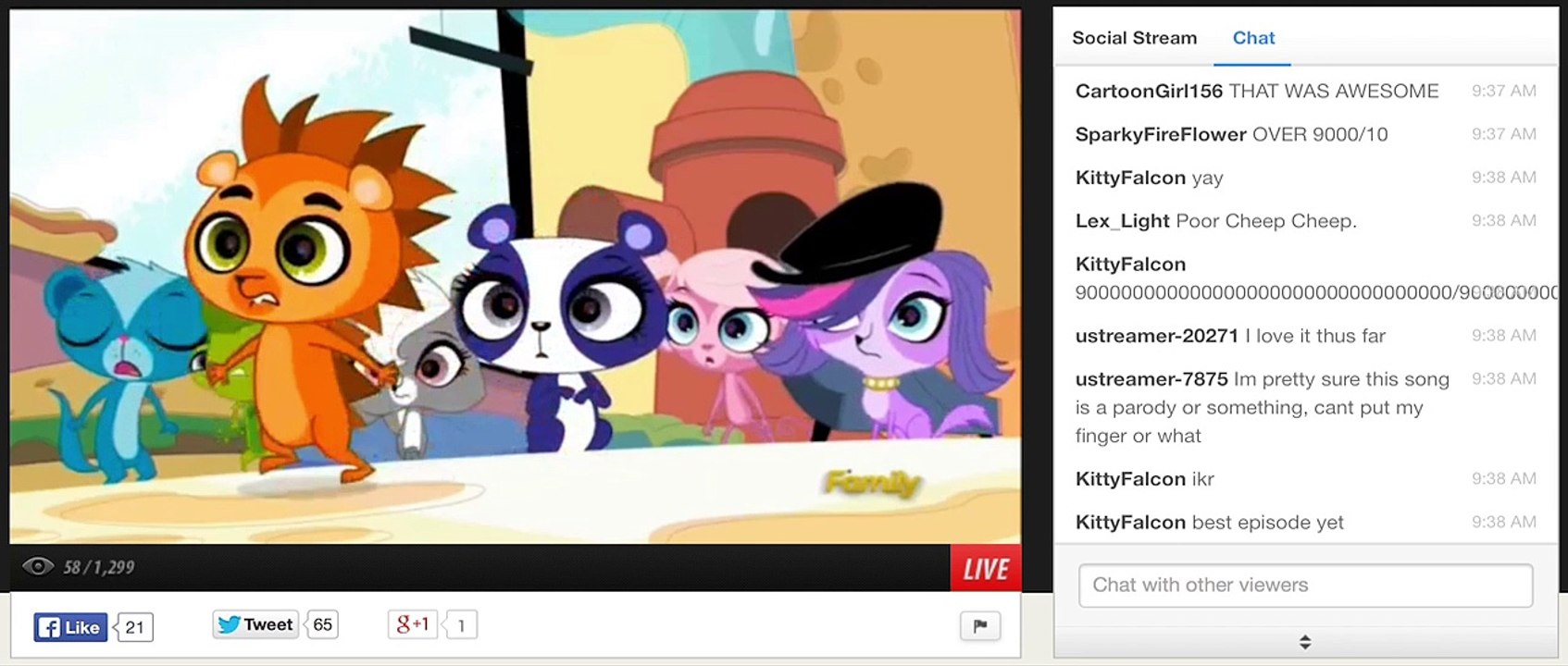Screen dimensions: 1568x666
Task: Click KittyFalcon username beside 'yay'
Action: [1130, 178]
